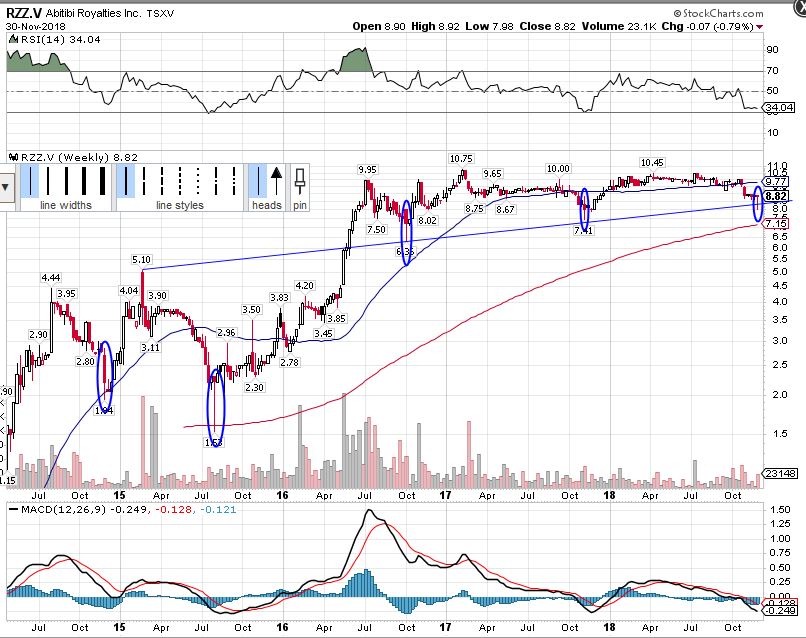Screen dimensions: 806x638
Task: Click the Close 8.82 header value
Action: 547,26
